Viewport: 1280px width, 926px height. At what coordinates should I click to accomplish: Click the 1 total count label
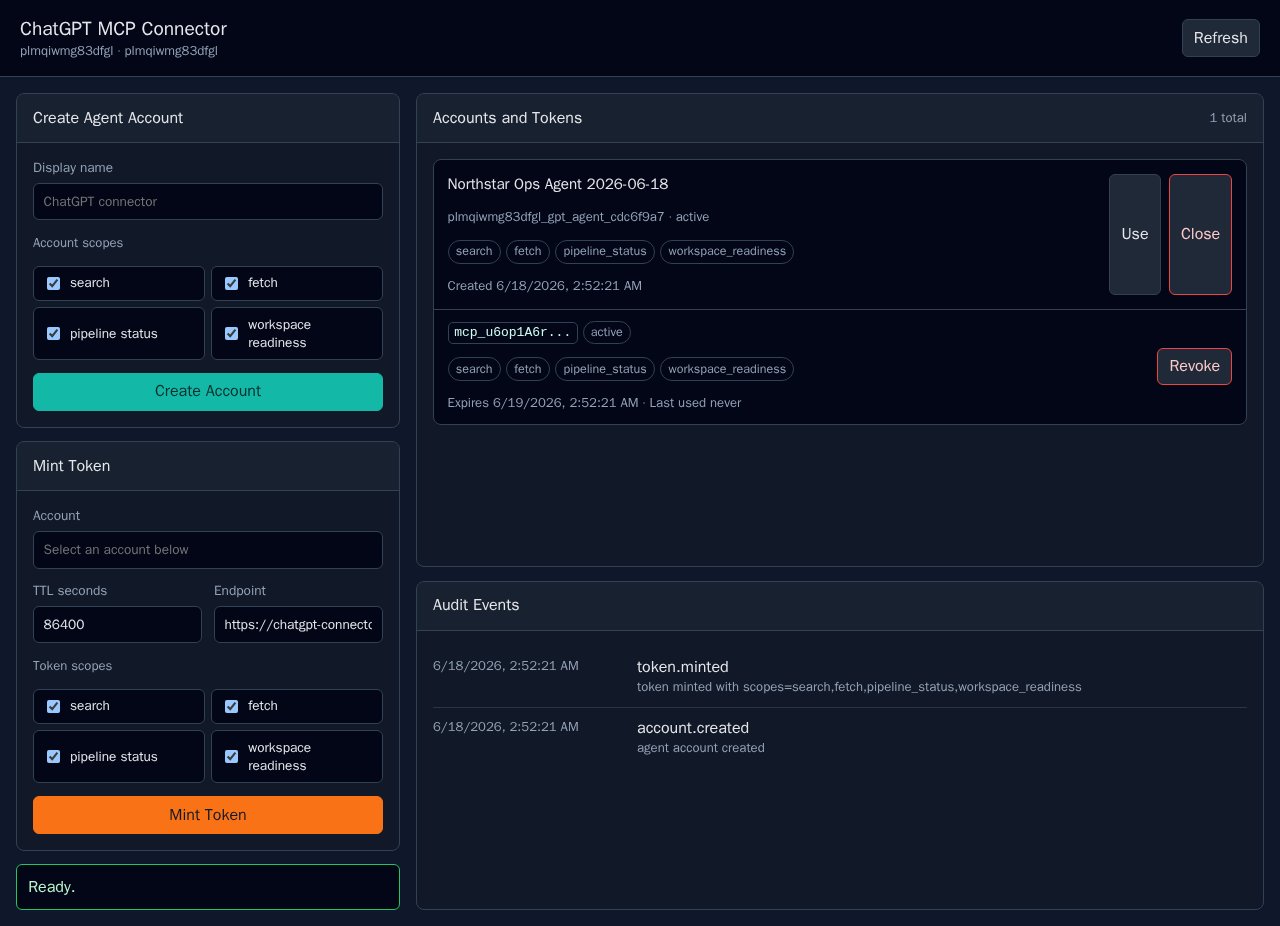point(1228,118)
